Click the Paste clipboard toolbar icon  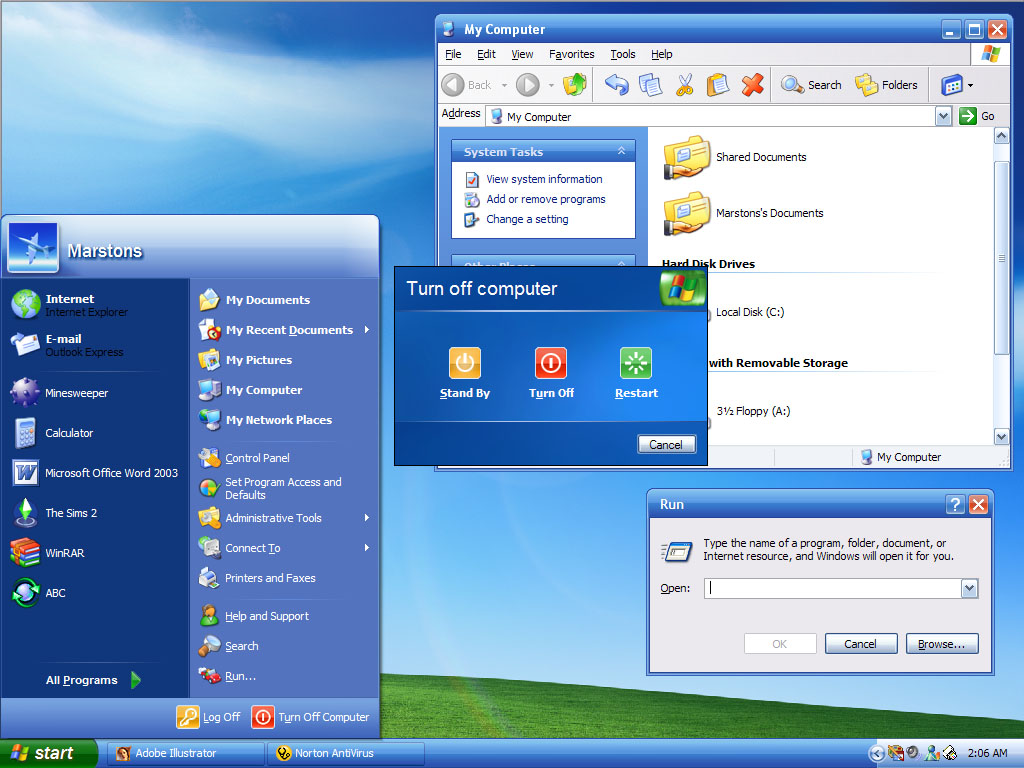click(718, 85)
